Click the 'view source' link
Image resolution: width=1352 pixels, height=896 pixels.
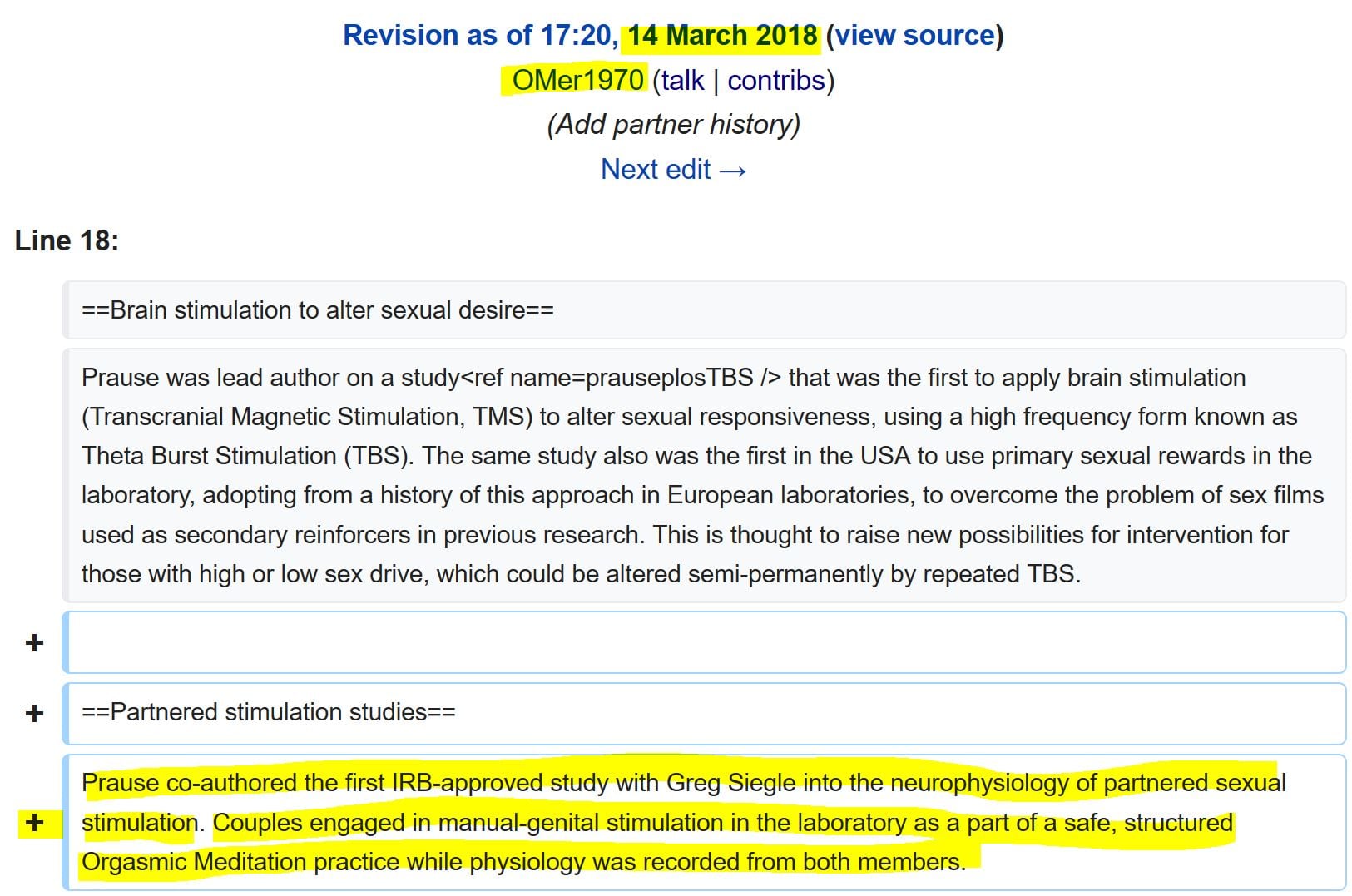(914, 36)
